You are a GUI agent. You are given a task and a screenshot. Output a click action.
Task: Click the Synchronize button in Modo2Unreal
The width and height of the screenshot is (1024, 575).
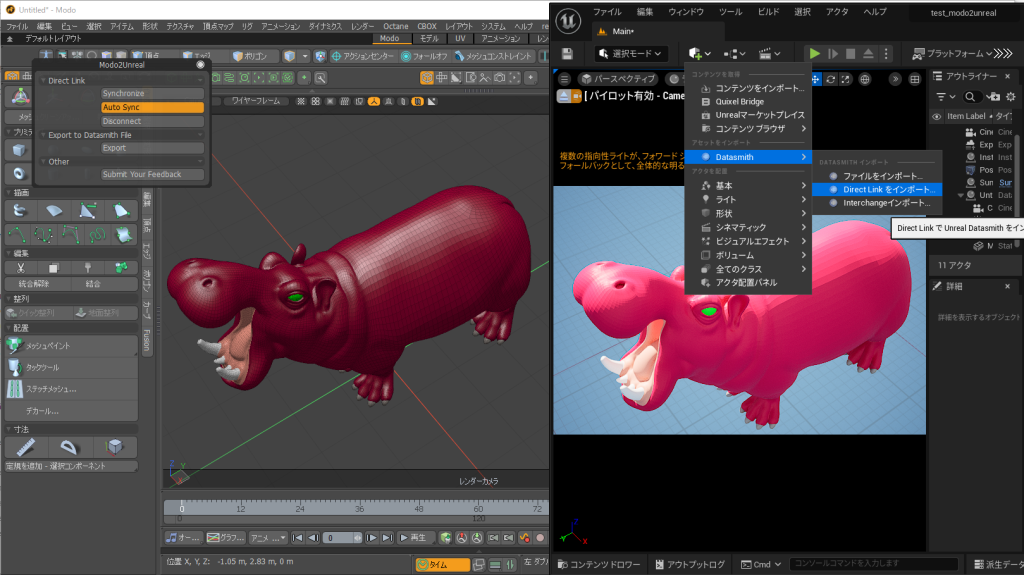tap(151, 94)
